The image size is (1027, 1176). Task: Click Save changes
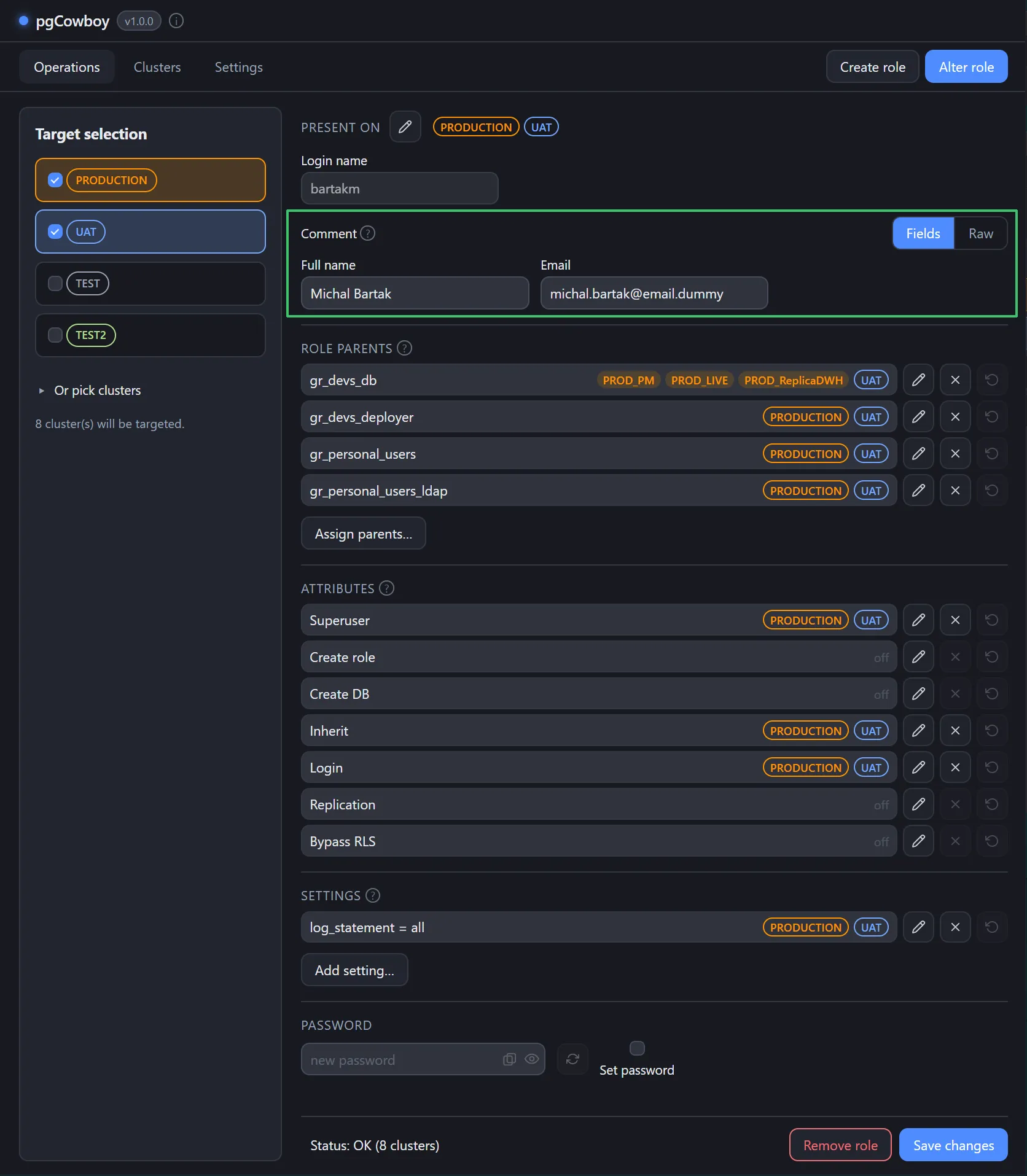click(953, 1145)
